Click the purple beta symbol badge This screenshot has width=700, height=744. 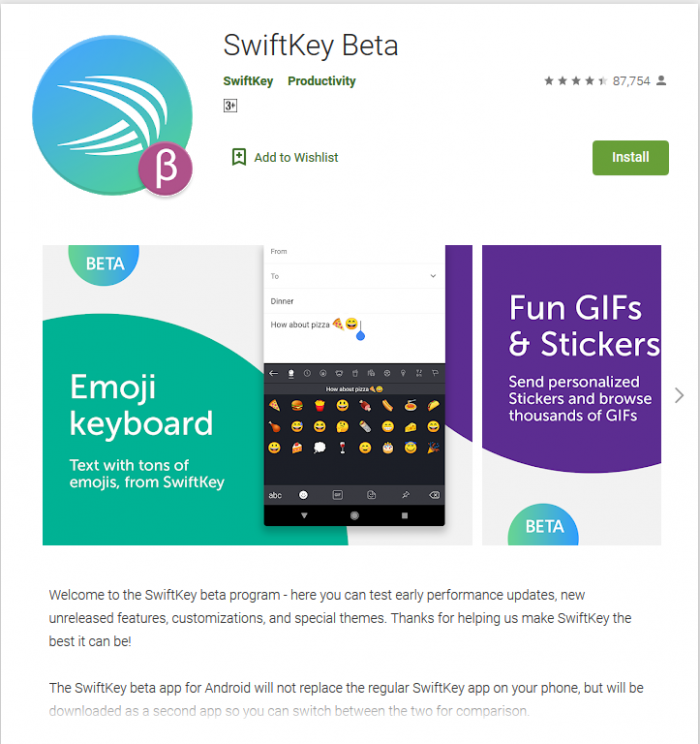(x=165, y=168)
